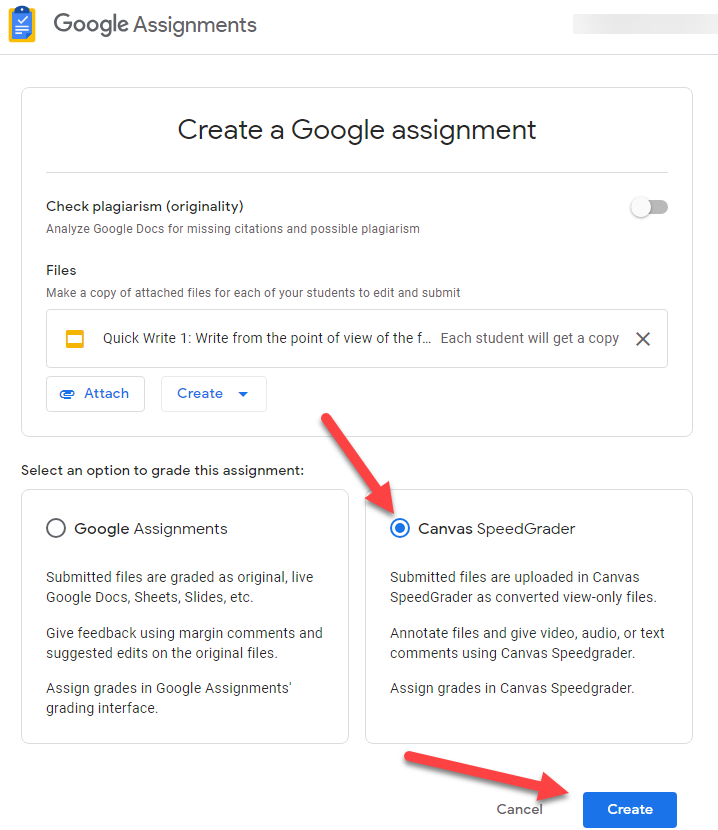Open the Quick Write 1 file name
Screen dimensions: 718x830
267,339
